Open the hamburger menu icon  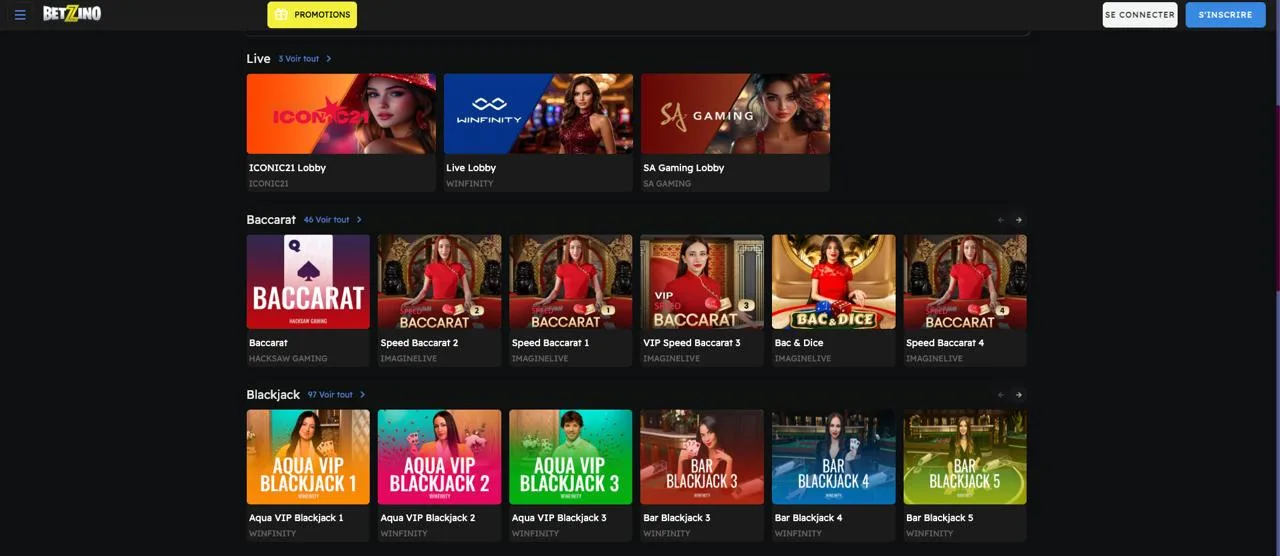pyautogui.click(x=20, y=15)
